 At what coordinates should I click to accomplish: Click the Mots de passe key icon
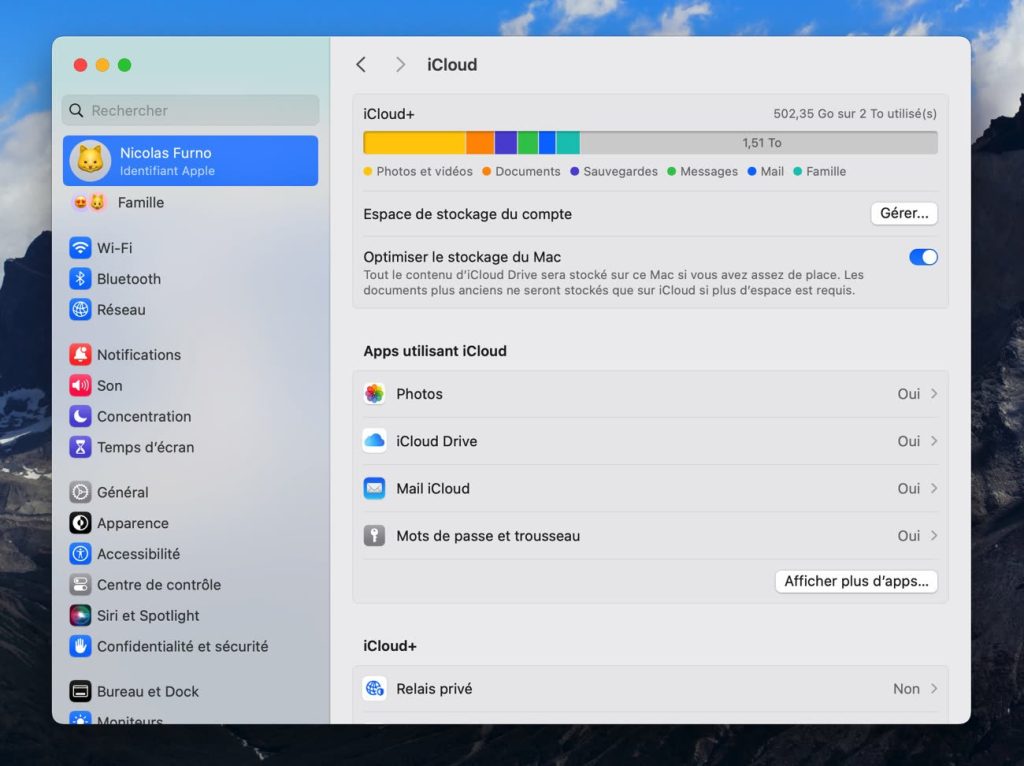tap(374, 535)
